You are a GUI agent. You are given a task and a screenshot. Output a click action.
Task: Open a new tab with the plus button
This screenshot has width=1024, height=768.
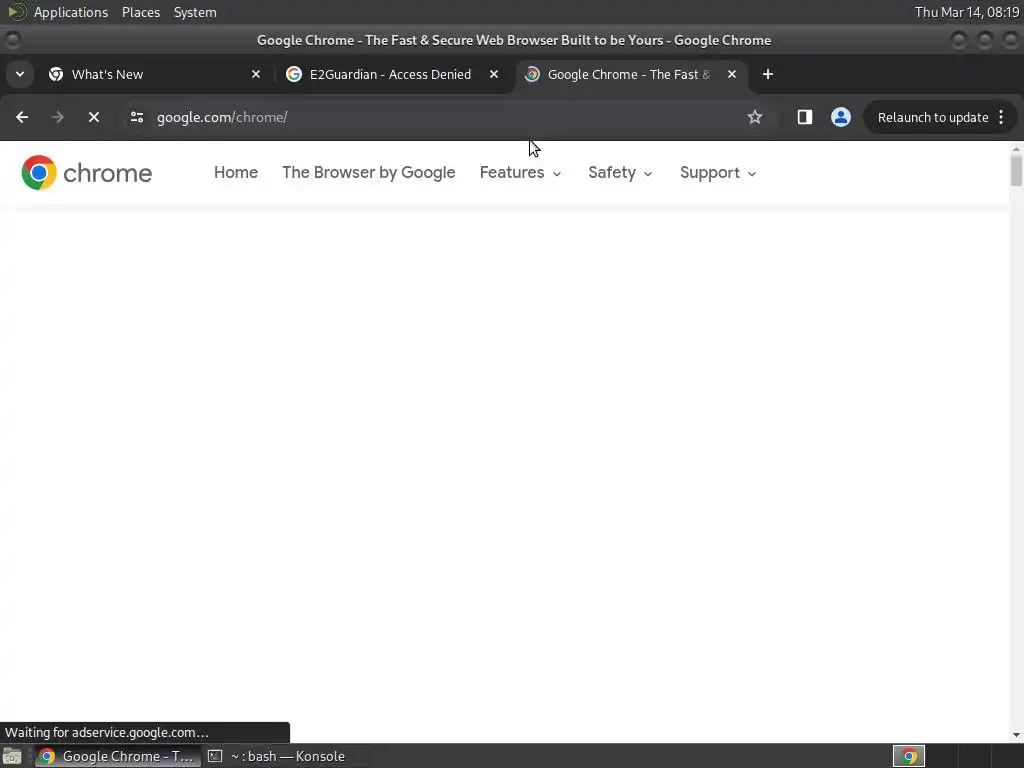[x=768, y=74]
